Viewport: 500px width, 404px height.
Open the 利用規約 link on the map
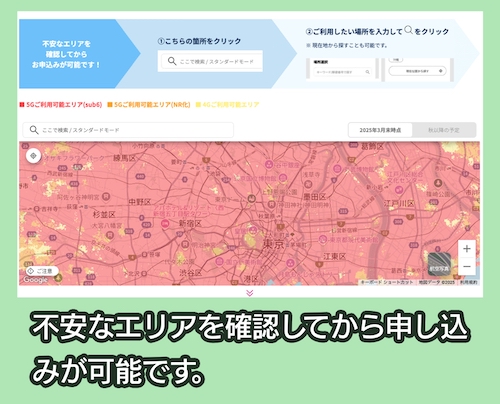click(x=469, y=282)
